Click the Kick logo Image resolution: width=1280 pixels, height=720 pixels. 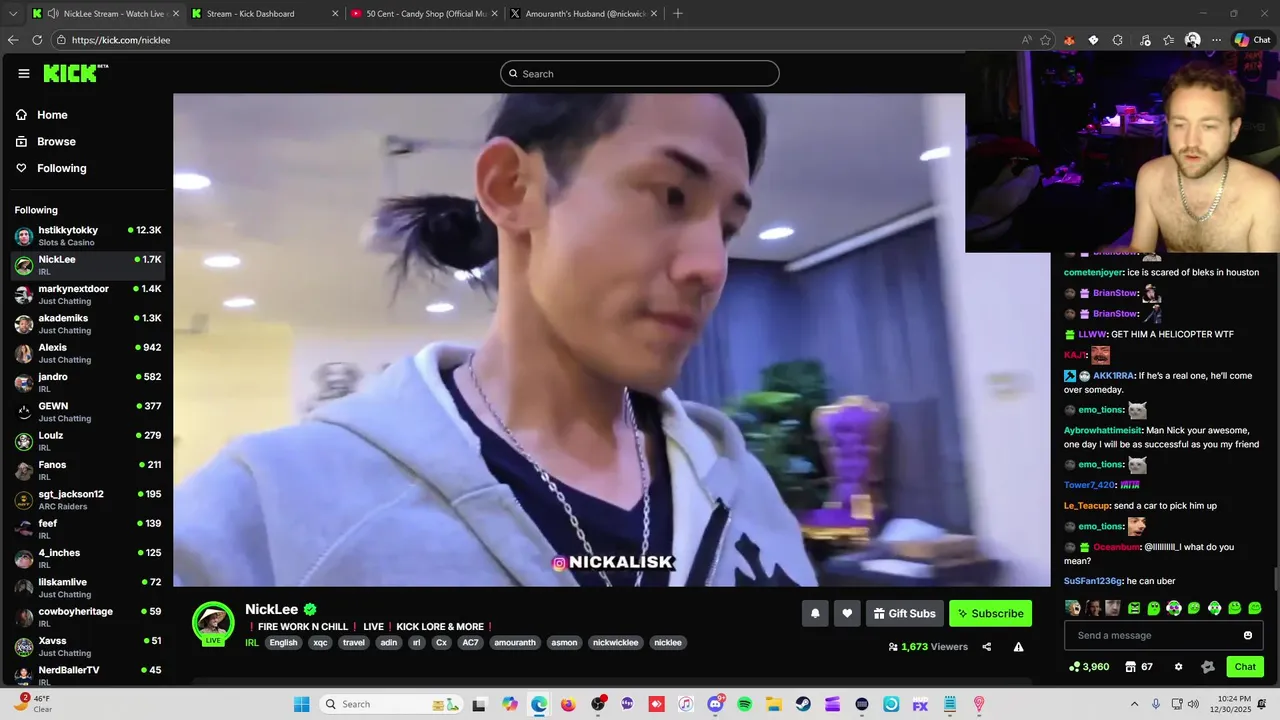coord(75,73)
